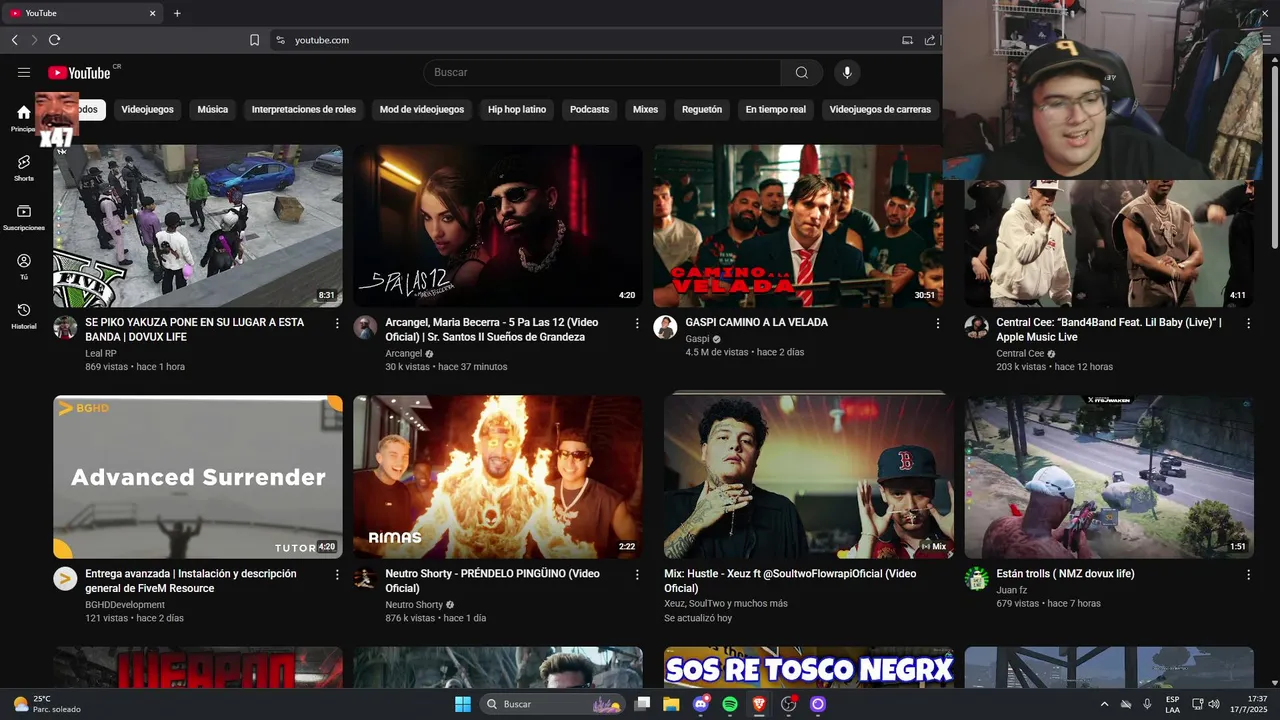Open Historial in the sidebar

24,316
